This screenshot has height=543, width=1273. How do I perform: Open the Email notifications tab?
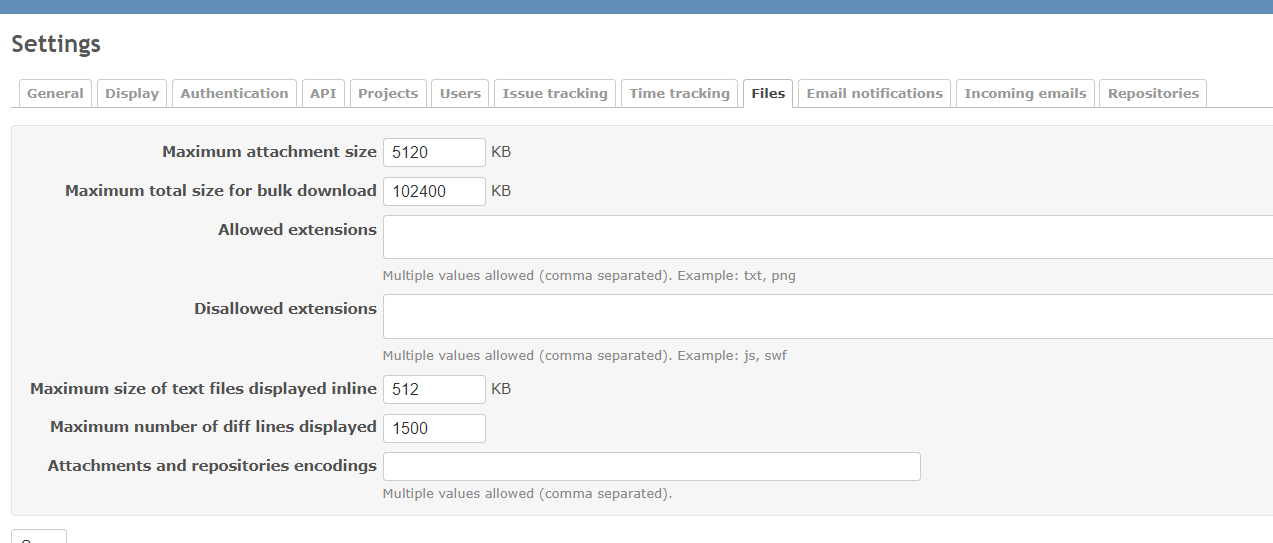coord(874,93)
